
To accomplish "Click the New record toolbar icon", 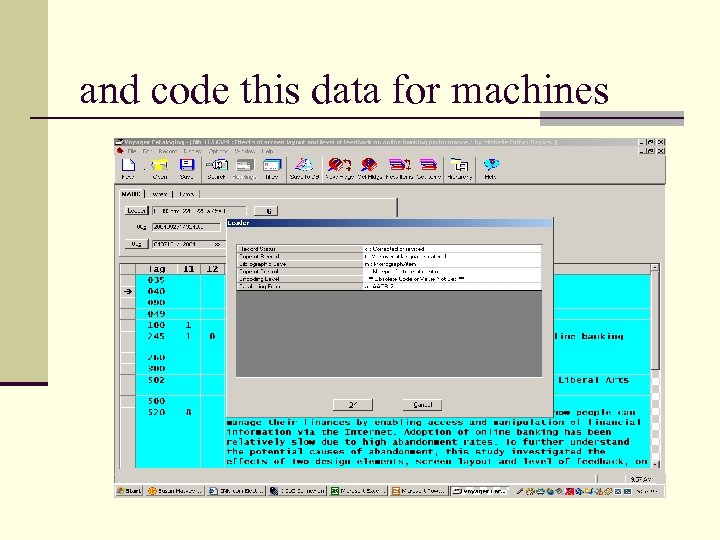I will 128,169.
